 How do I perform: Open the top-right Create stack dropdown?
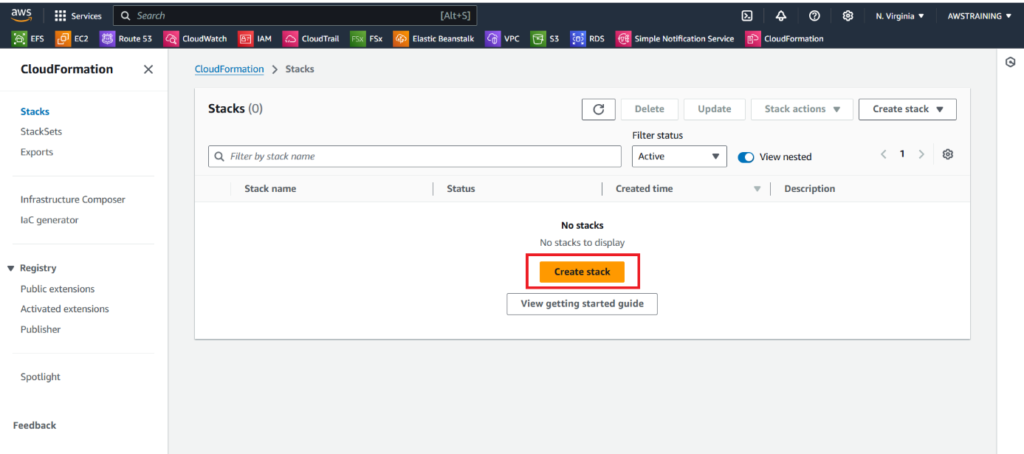[907, 109]
